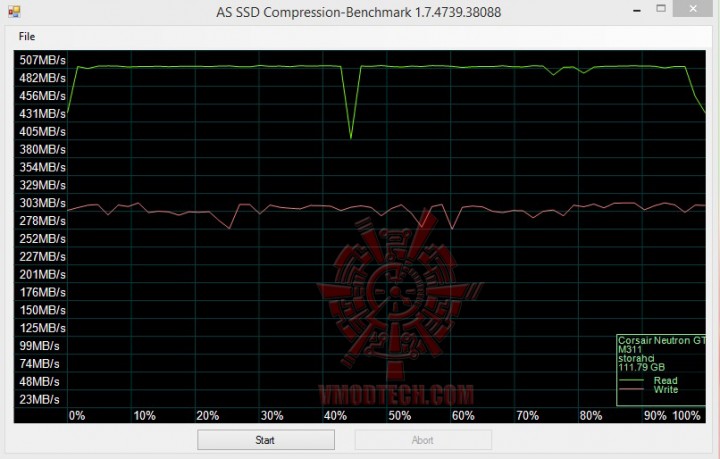This screenshot has height=459, width=720.
Task: Click the 111.79 GB capacity text
Action: [x=641, y=367]
